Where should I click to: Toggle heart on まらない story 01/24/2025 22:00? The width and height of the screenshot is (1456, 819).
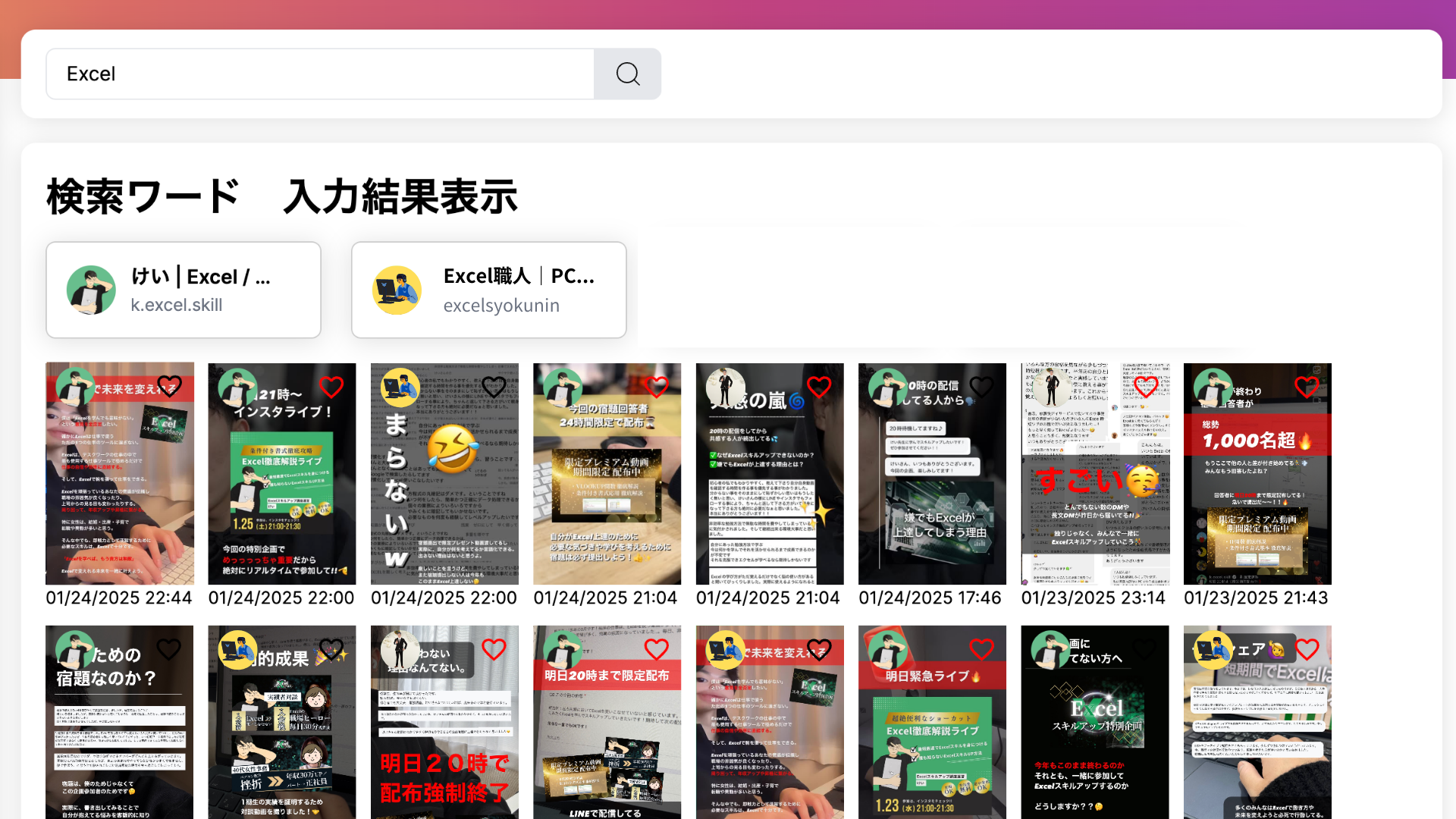pos(494,387)
